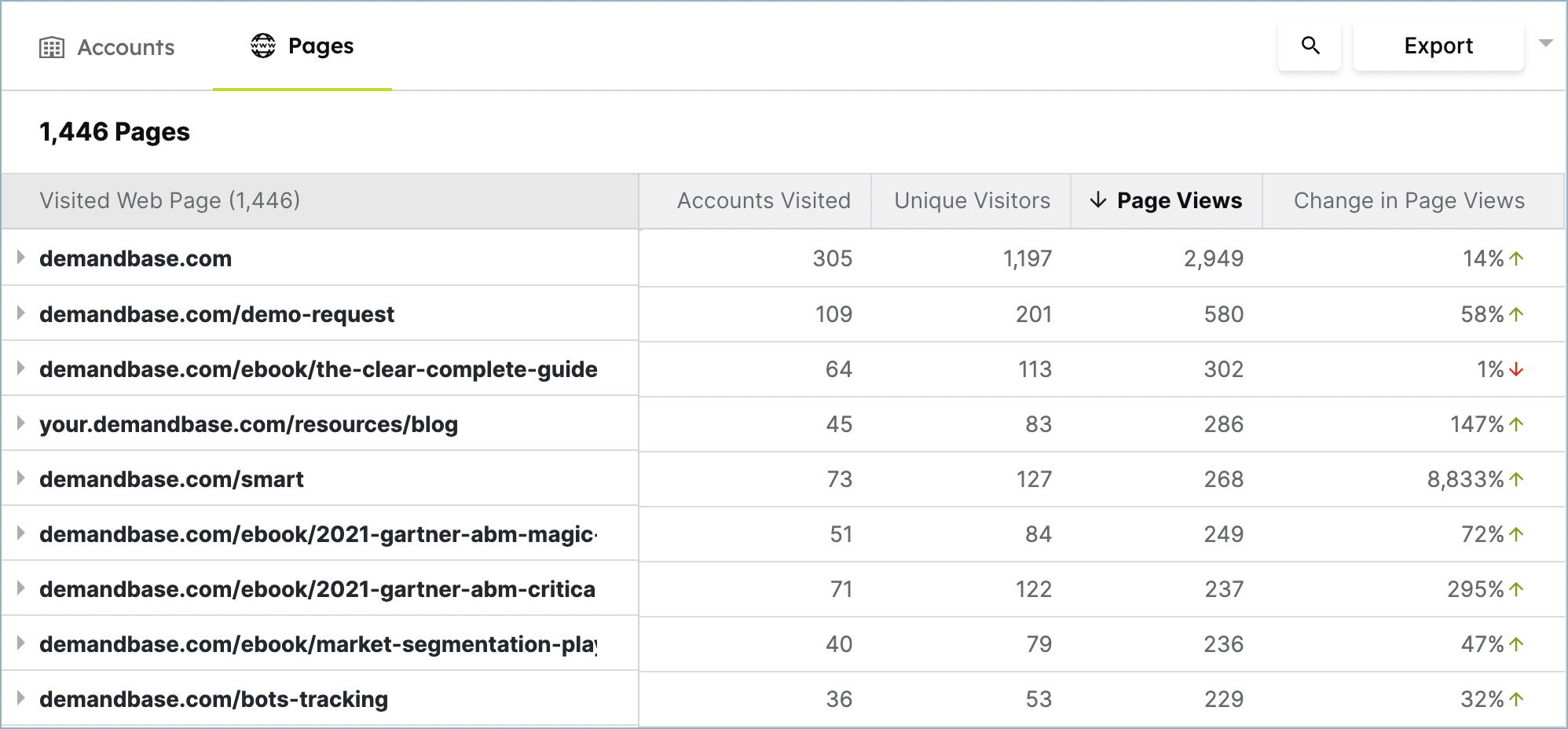Click the up arrow next to 58%
This screenshot has height=729, width=1568.
coord(1516,314)
